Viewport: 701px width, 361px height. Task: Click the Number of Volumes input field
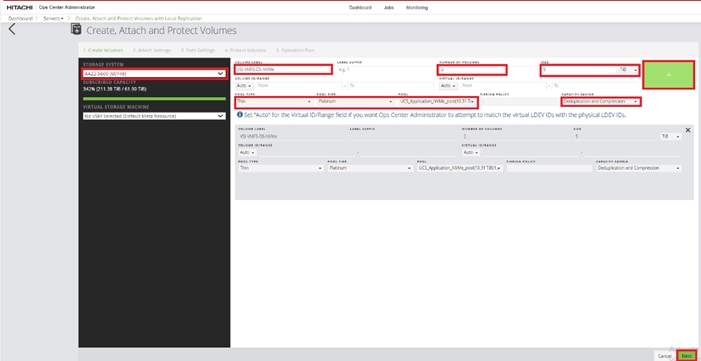[x=472, y=69]
